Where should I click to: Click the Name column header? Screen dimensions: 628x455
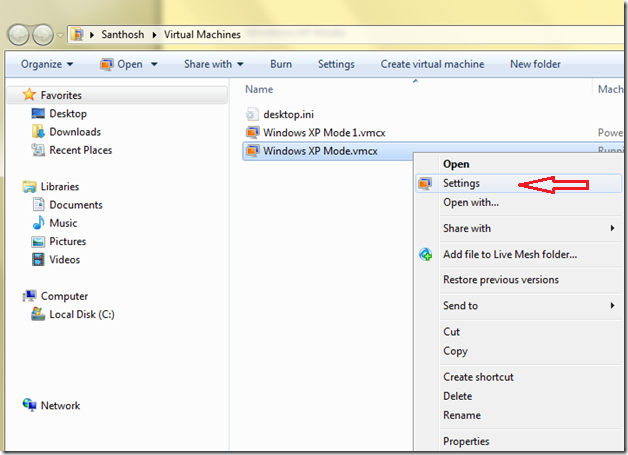click(259, 90)
